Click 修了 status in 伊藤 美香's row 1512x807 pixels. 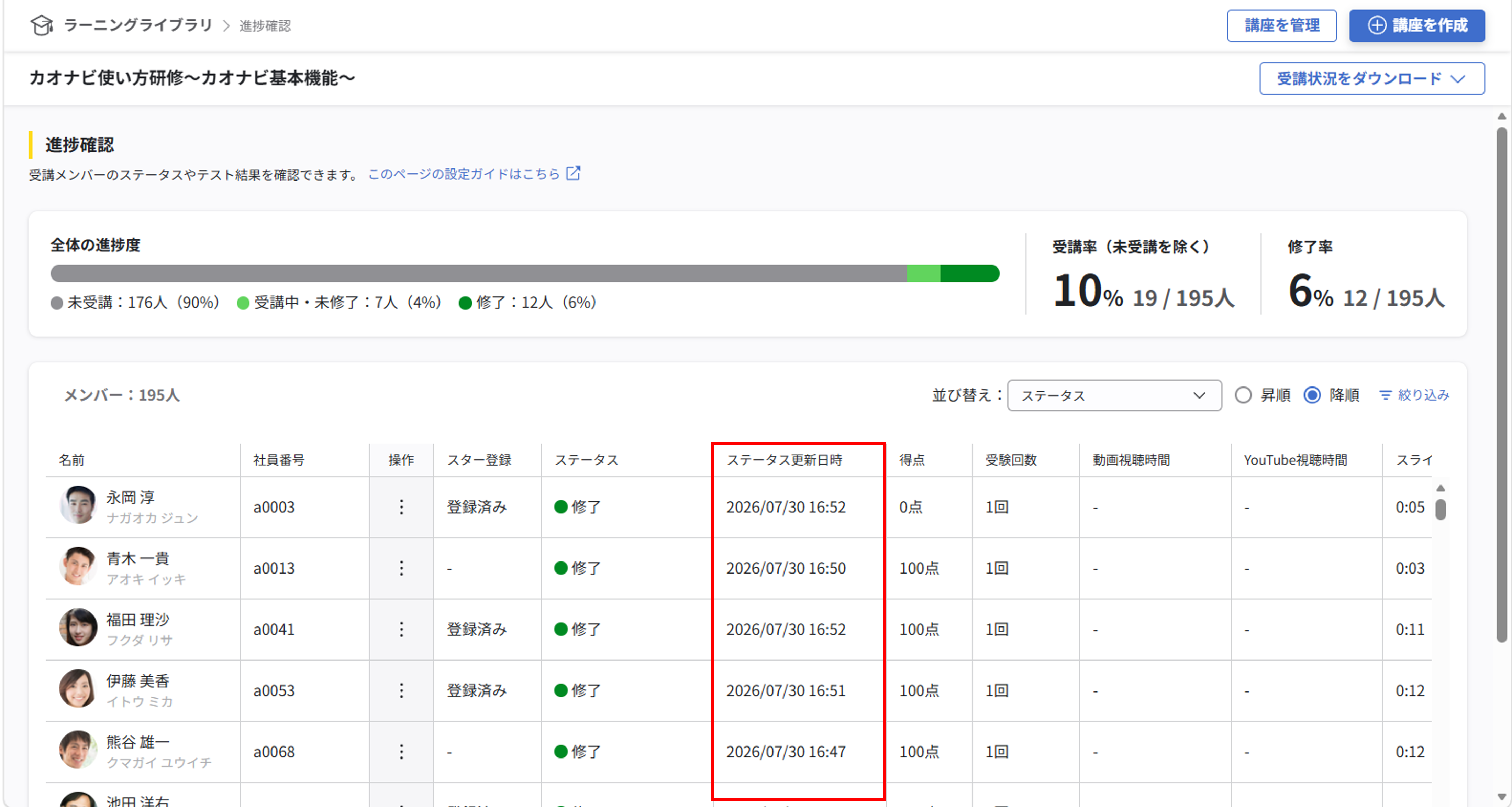(578, 690)
